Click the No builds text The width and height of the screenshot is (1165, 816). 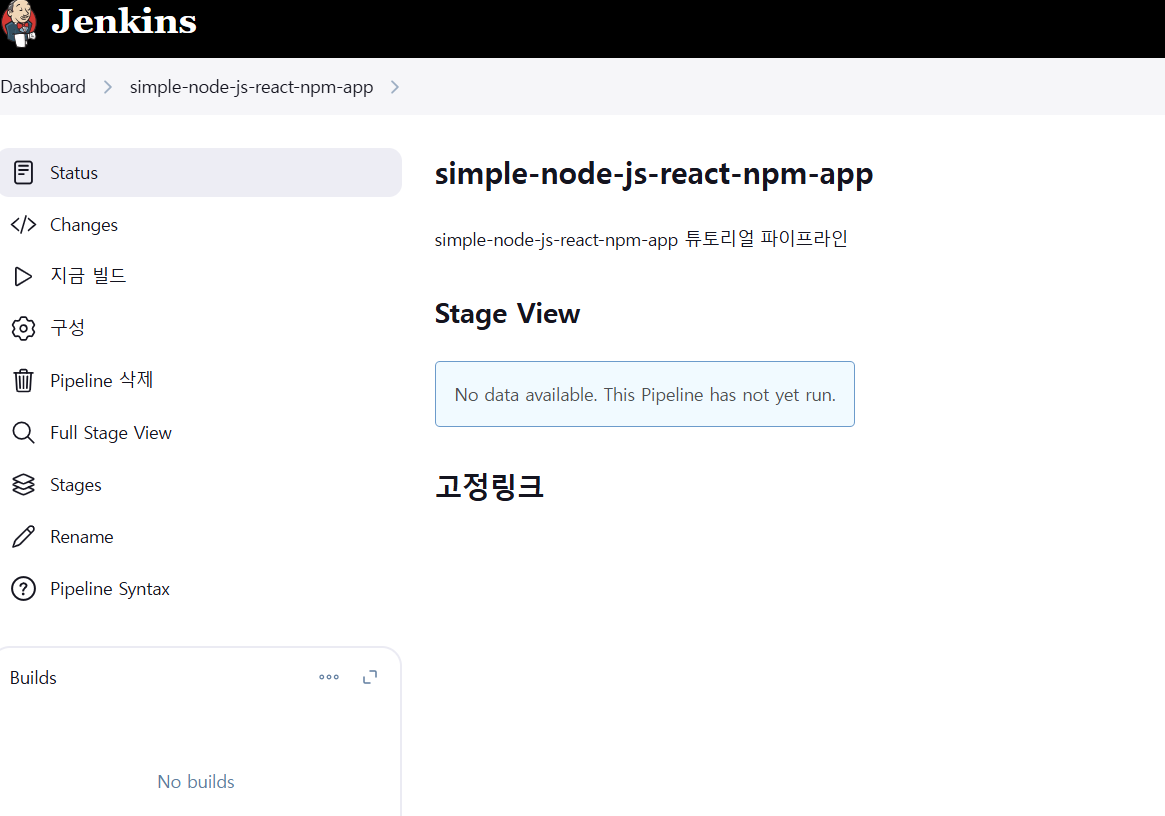196,782
